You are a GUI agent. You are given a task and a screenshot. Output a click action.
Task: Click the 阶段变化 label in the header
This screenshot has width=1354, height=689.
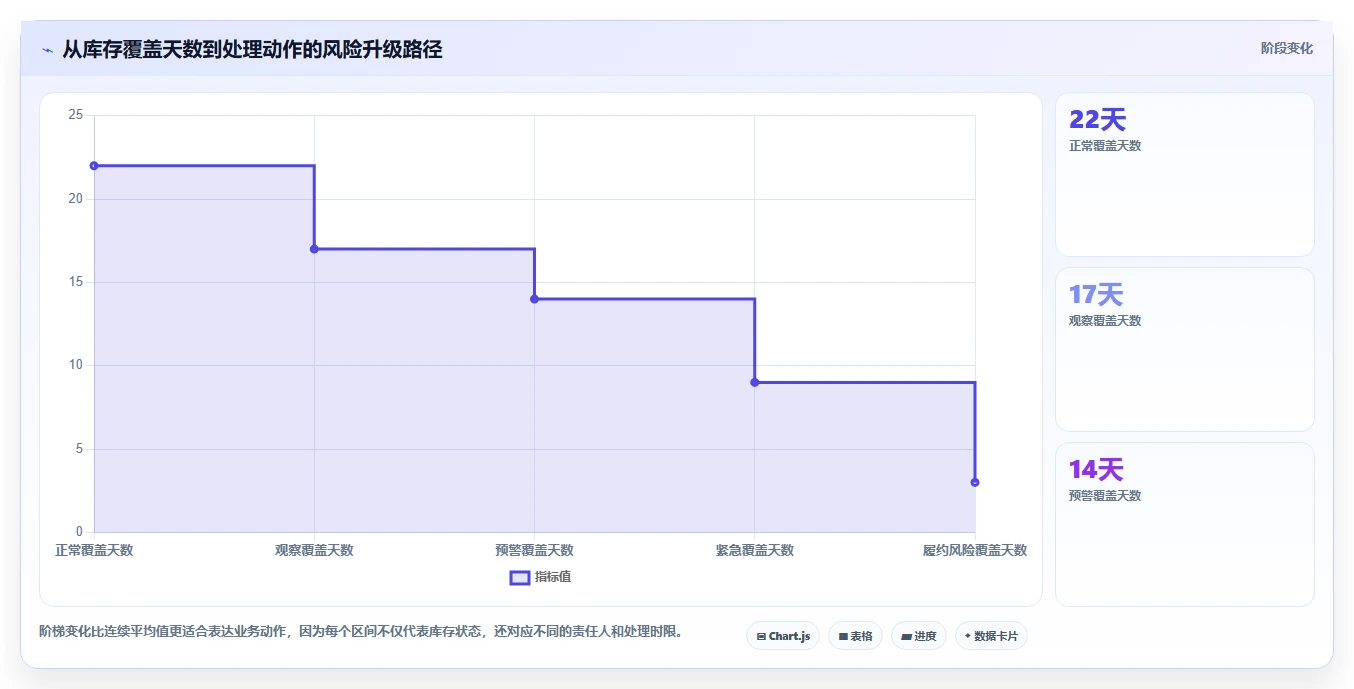point(1286,48)
